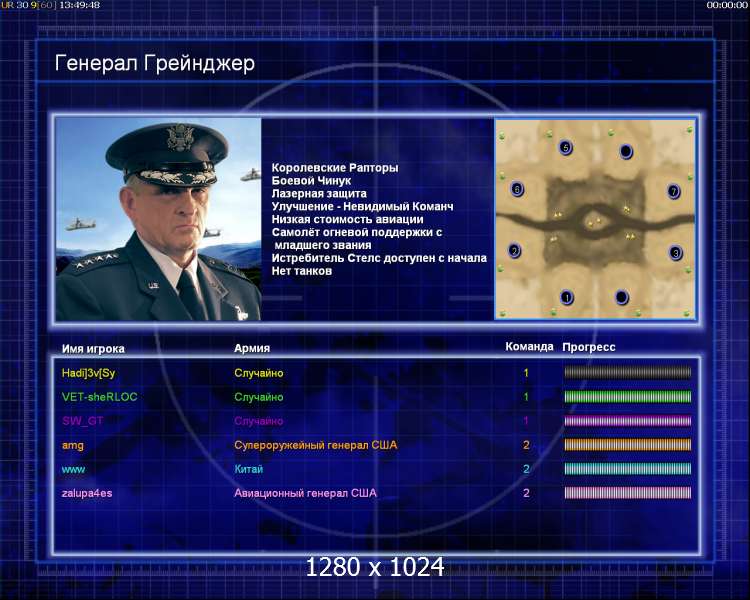Screen dimensions: 750x600
Task: Click the 'Китай' army entry
Action: [248, 469]
